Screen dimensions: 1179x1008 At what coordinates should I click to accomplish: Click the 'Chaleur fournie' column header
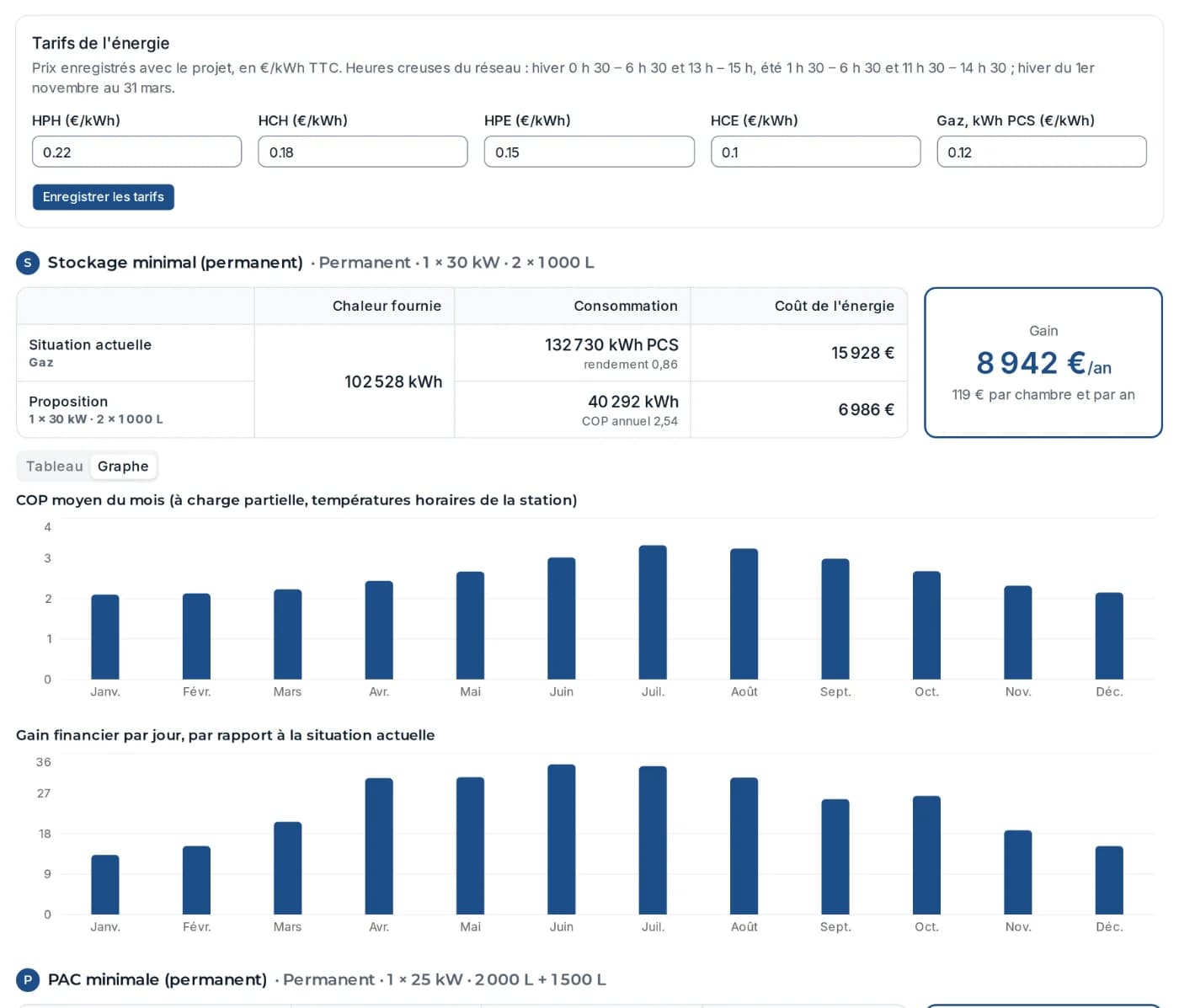pyautogui.click(x=387, y=306)
